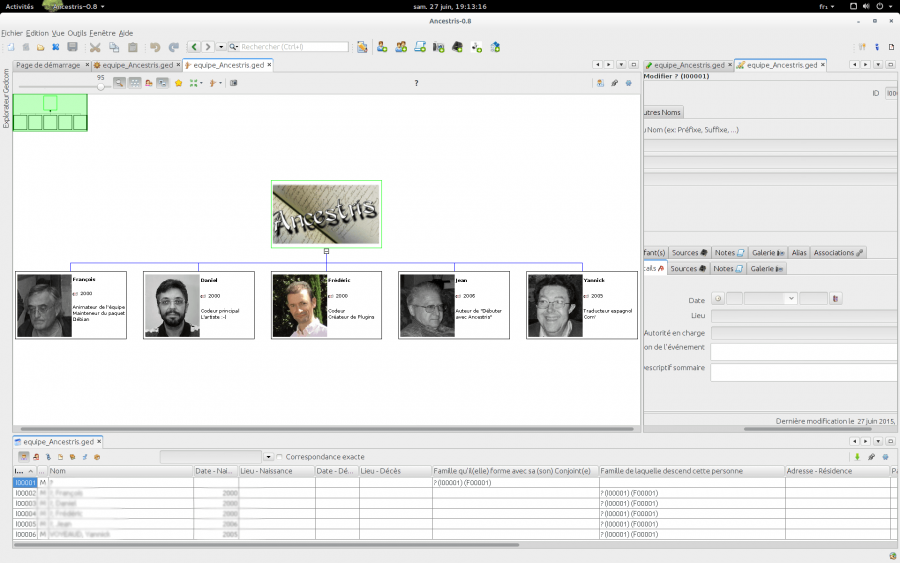Toggle the boxes layout button beside family icon
This screenshot has width=900, height=563.
click(162, 83)
